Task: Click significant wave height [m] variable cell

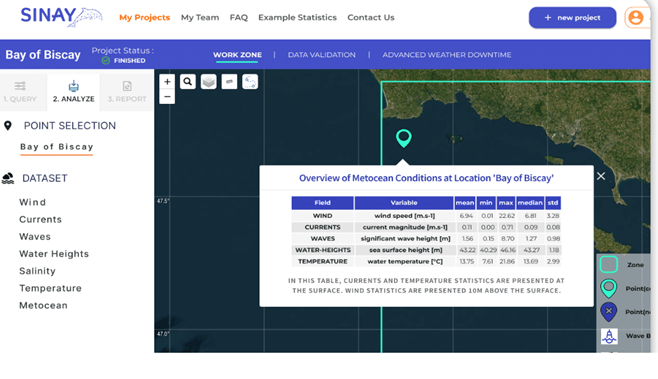Action: pos(404,238)
